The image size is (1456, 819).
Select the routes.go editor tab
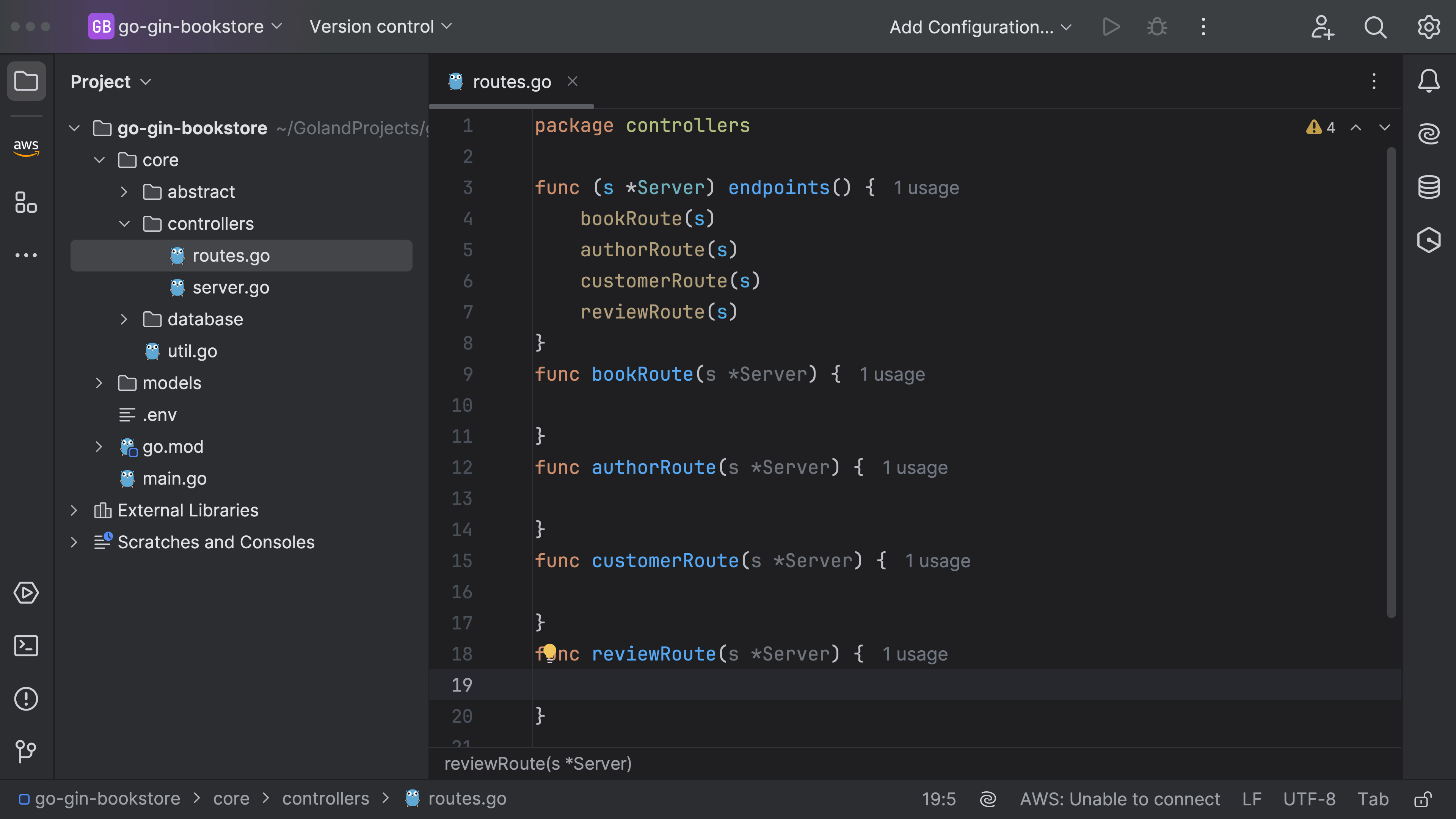pyautogui.click(x=511, y=82)
